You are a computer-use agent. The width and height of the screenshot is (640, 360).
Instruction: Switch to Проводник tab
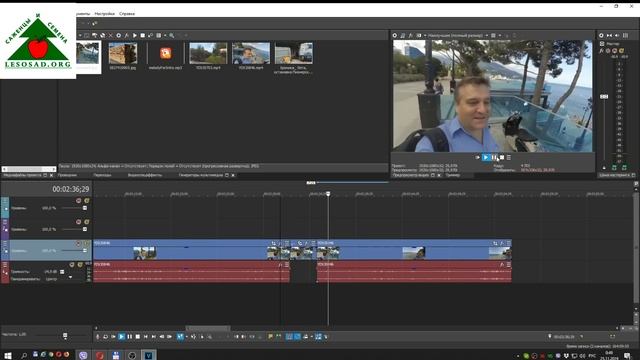67,175
